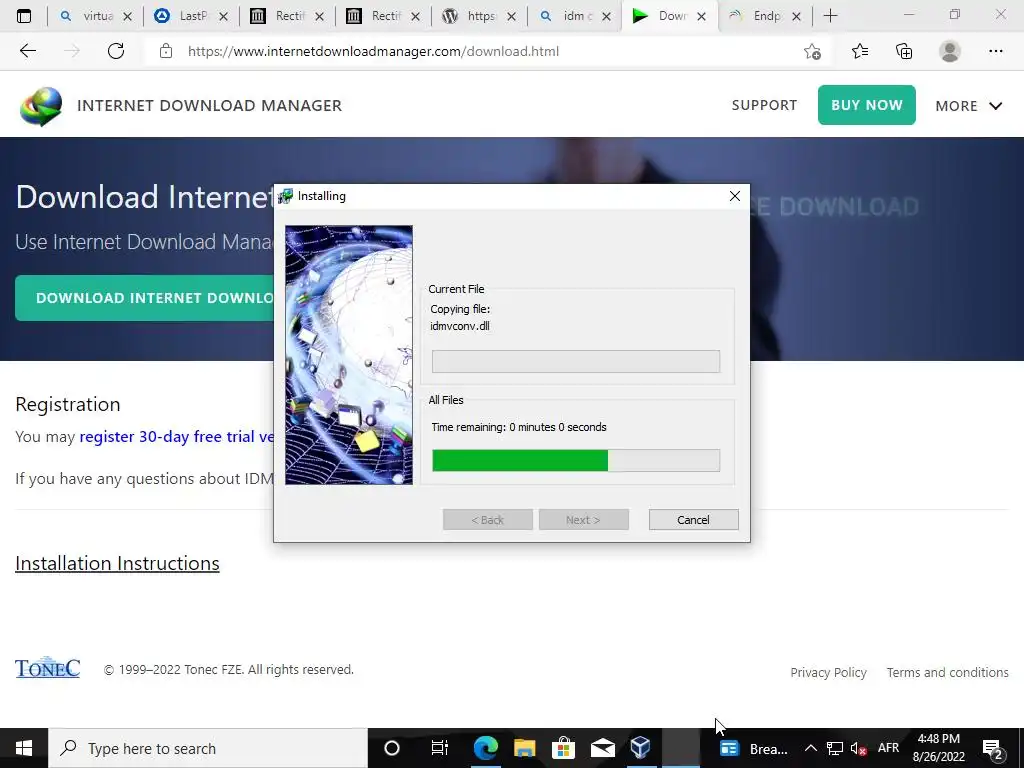Viewport: 1024px width, 768px height.
Task: Click the SUPPORT link
Action: (x=764, y=105)
